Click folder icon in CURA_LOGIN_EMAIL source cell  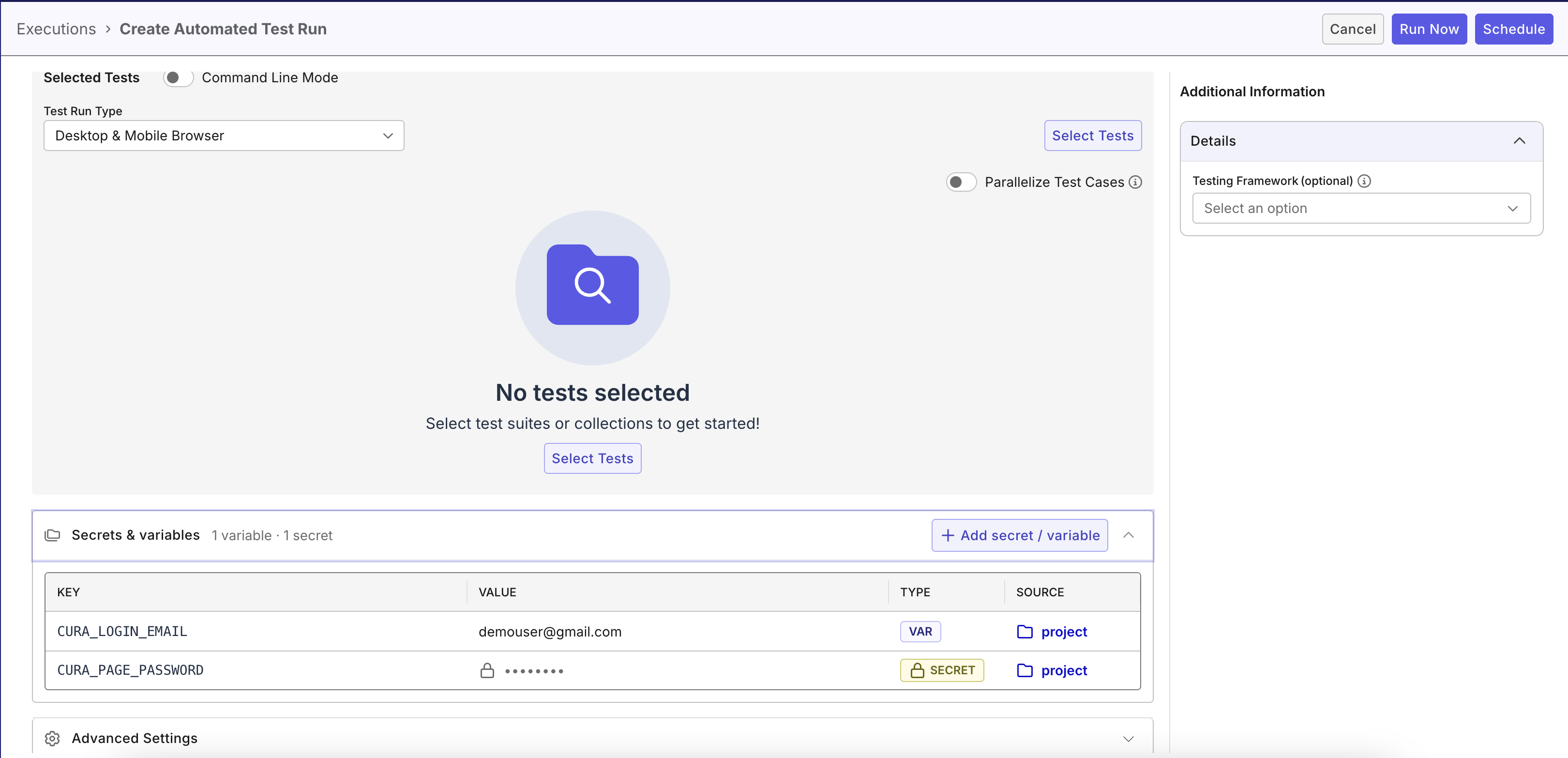[1025, 631]
